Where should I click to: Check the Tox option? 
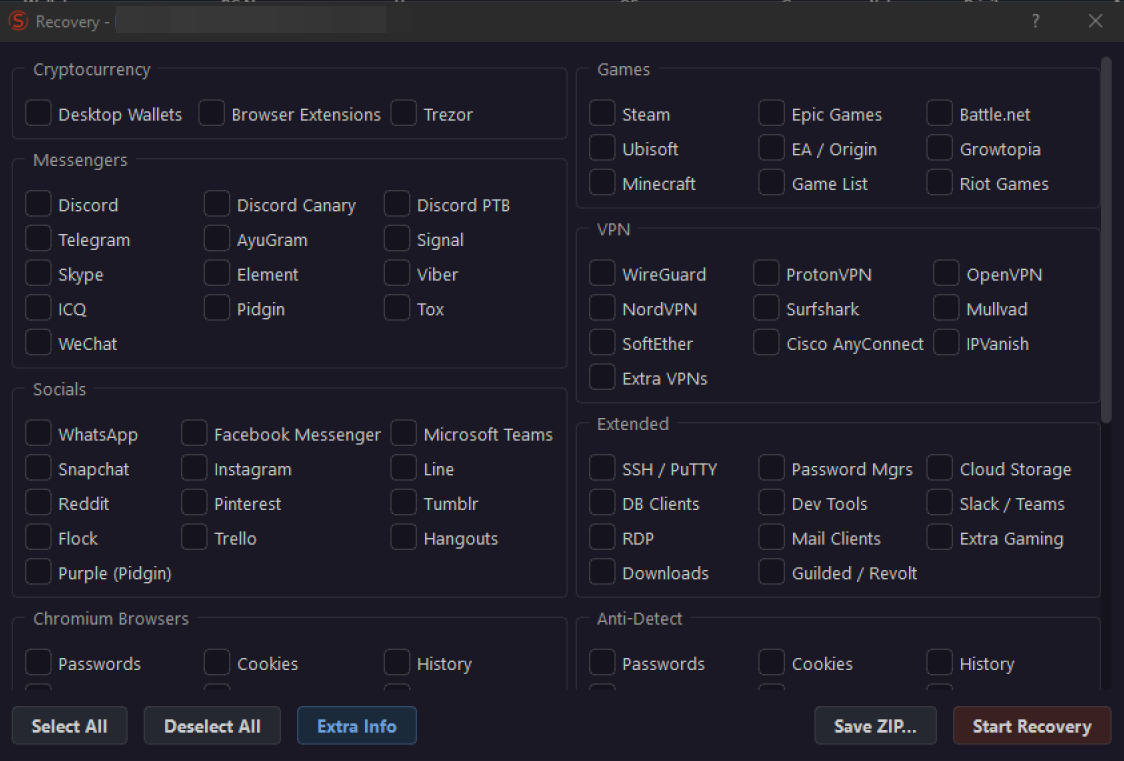[396, 307]
